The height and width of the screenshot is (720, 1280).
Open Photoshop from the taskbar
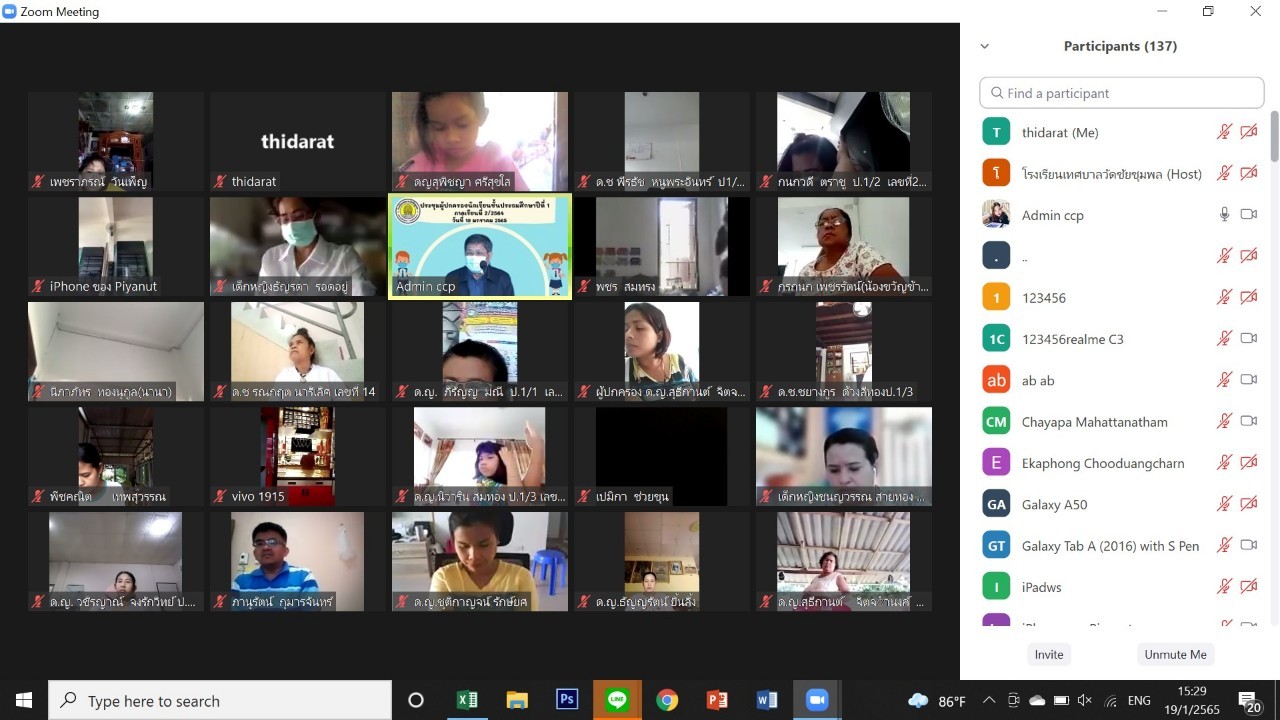(567, 700)
